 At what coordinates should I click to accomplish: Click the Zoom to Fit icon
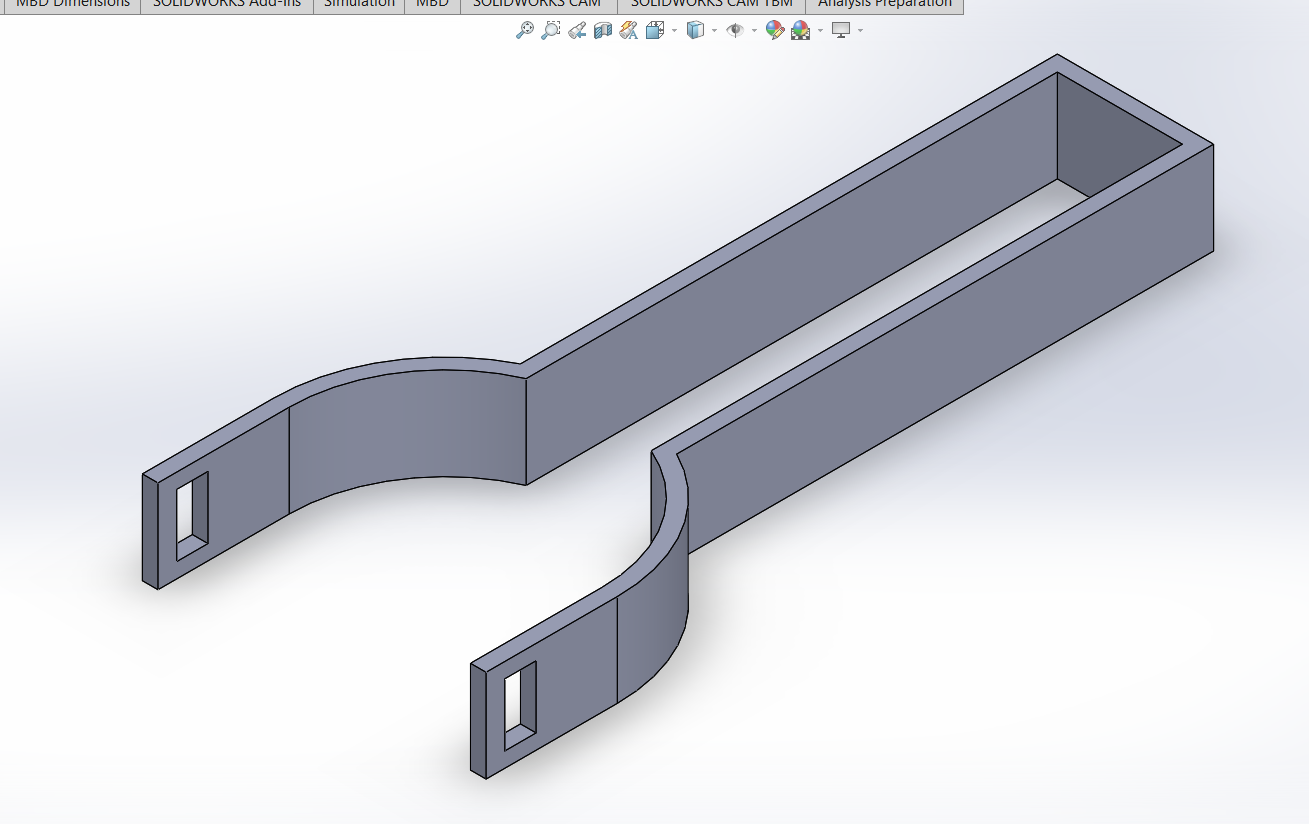point(524,31)
